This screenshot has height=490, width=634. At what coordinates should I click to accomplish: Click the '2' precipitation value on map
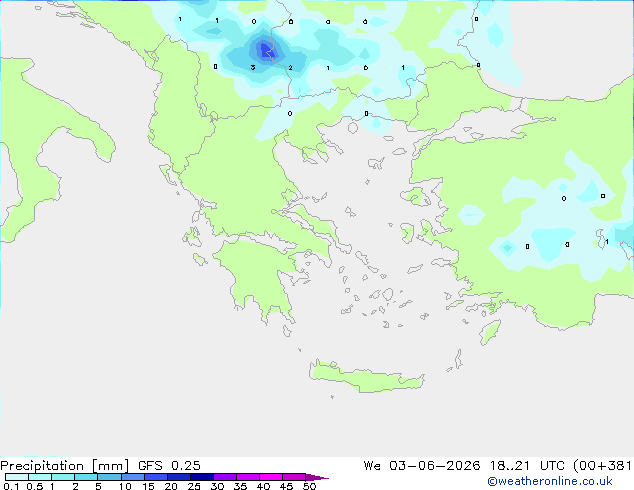(x=290, y=68)
